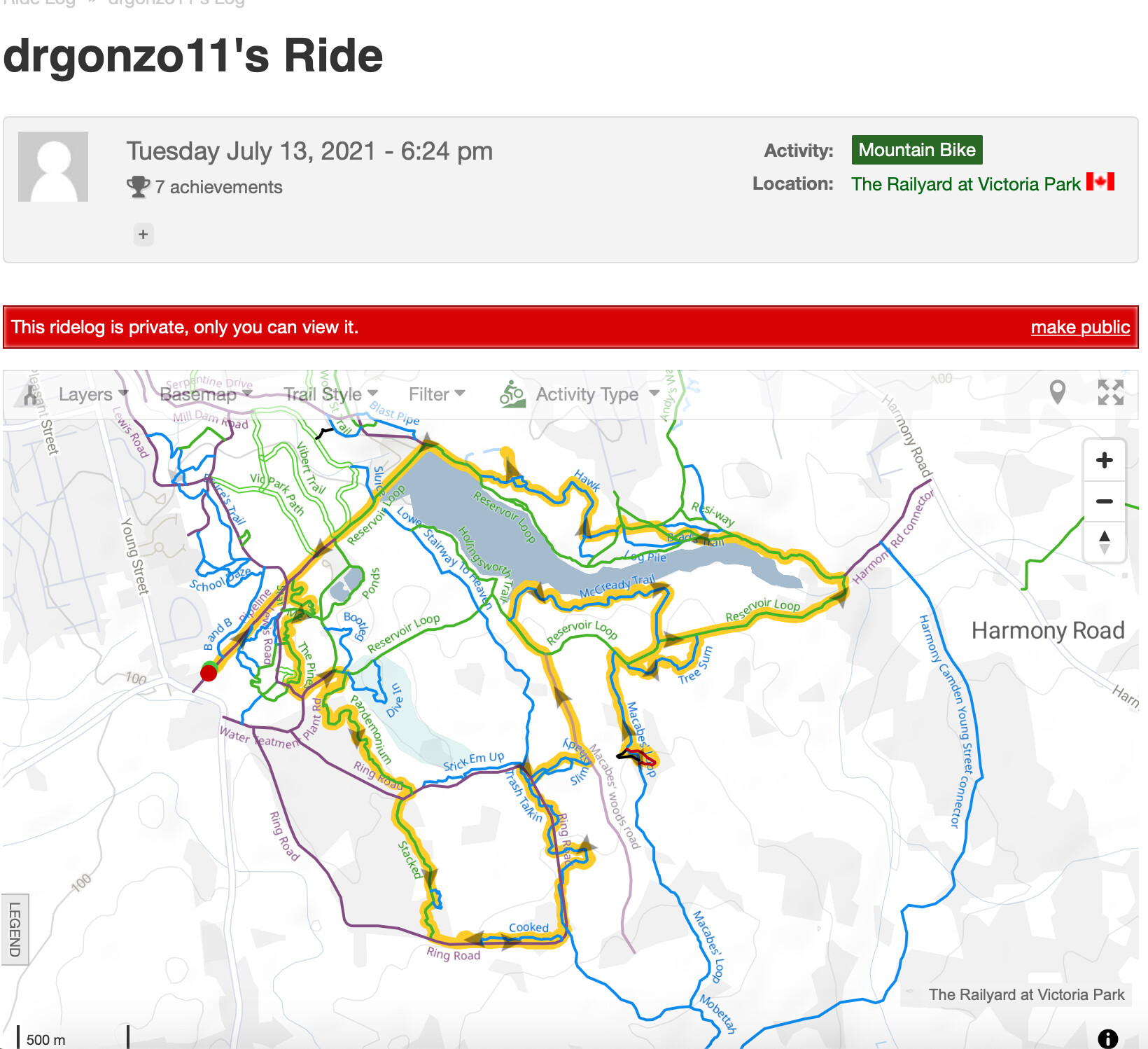Open The Railyard at Victoria Park link
This screenshot has width=1148, height=1049.
tap(966, 184)
